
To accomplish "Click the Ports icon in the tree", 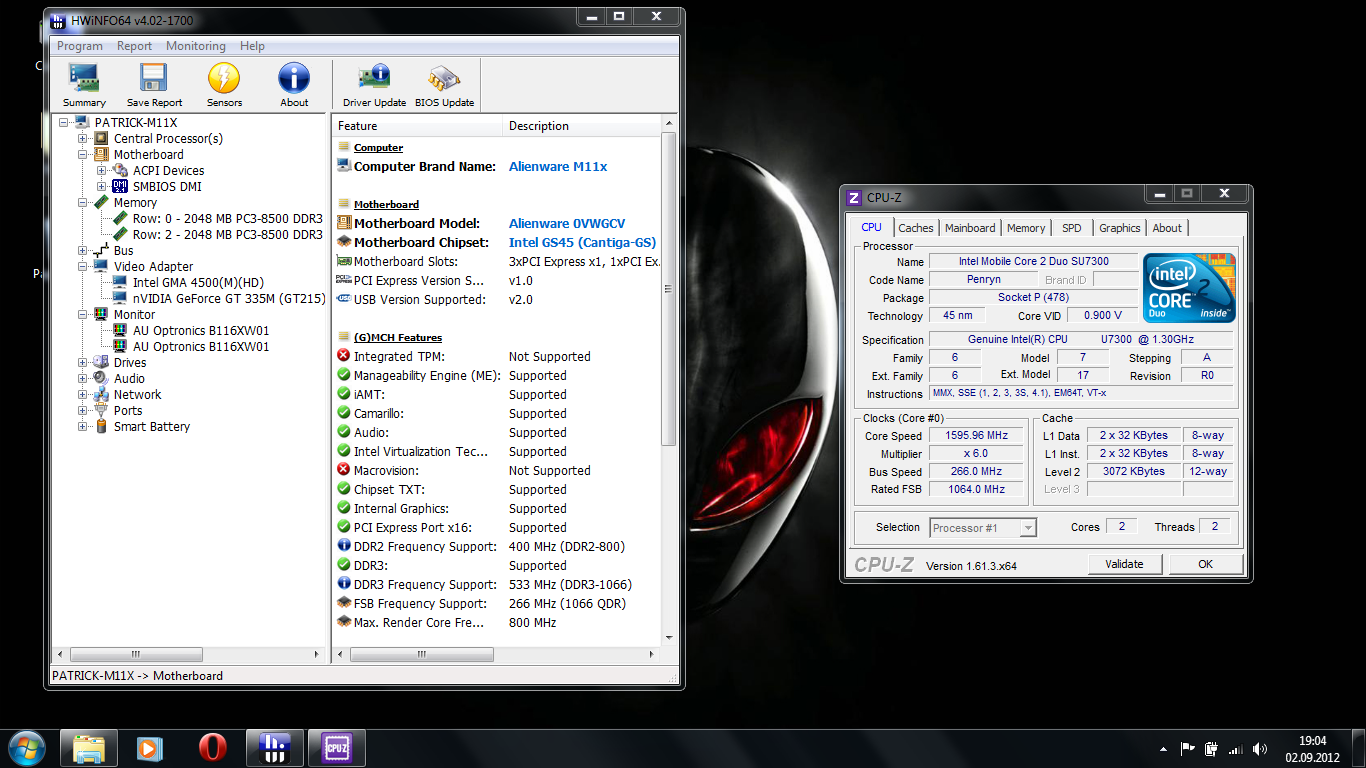I will tap(101, 411).
